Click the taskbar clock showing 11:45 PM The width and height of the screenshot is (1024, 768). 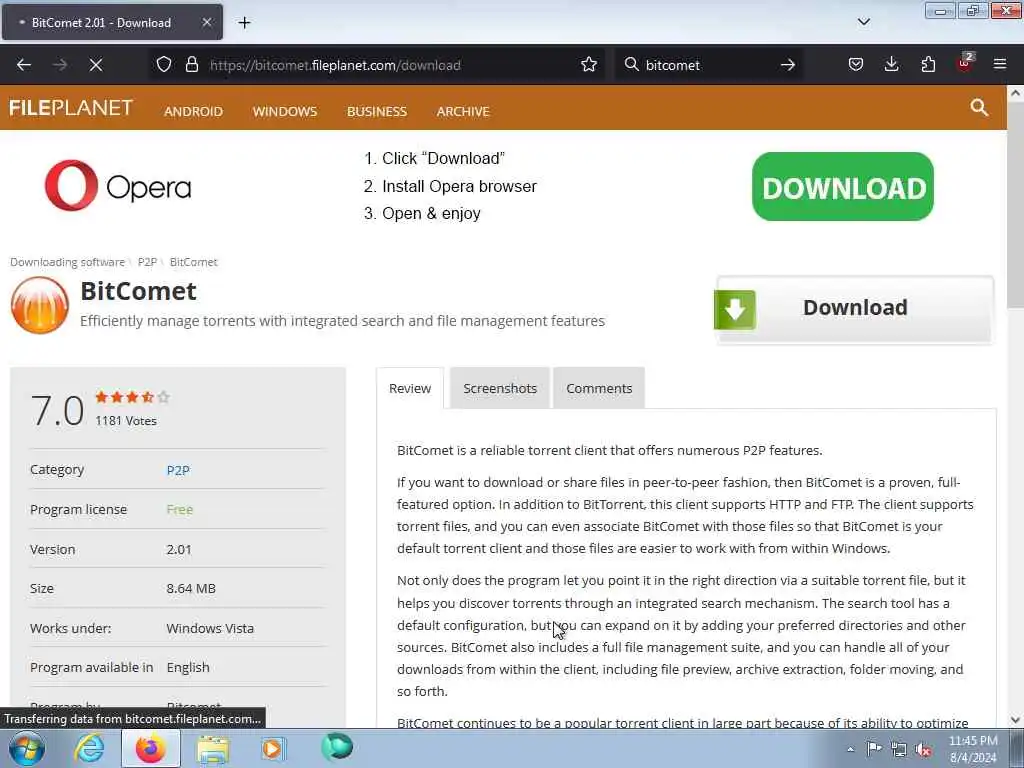(x=973, y=749)
